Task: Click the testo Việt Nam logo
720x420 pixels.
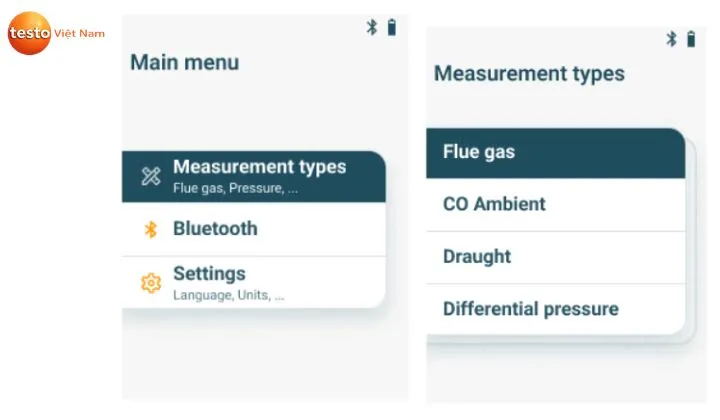Action: click(30, 34)
